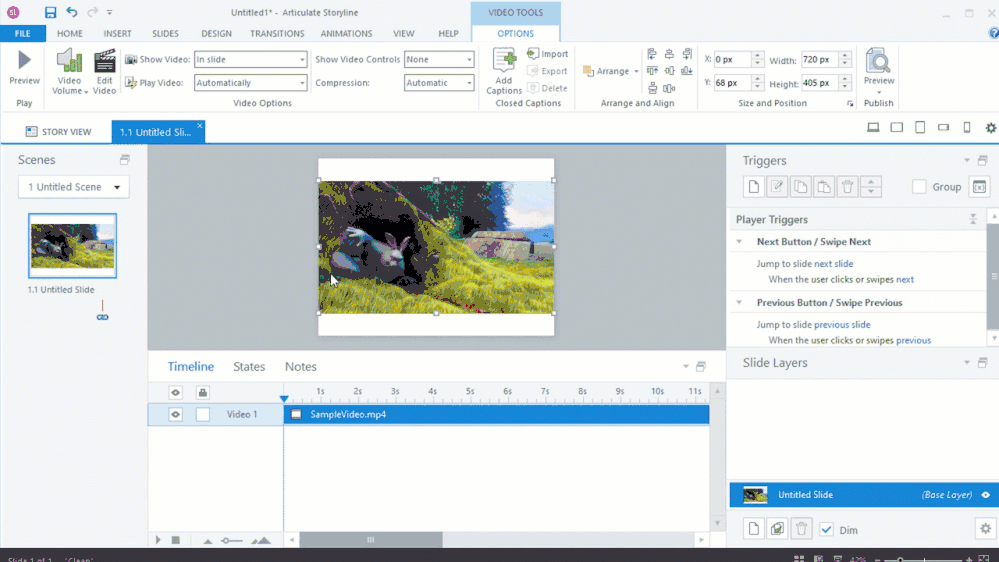Select the slide 1.1 thumbnail in Scenes
The image size is (999, 562).
click(x=72, y=246)
